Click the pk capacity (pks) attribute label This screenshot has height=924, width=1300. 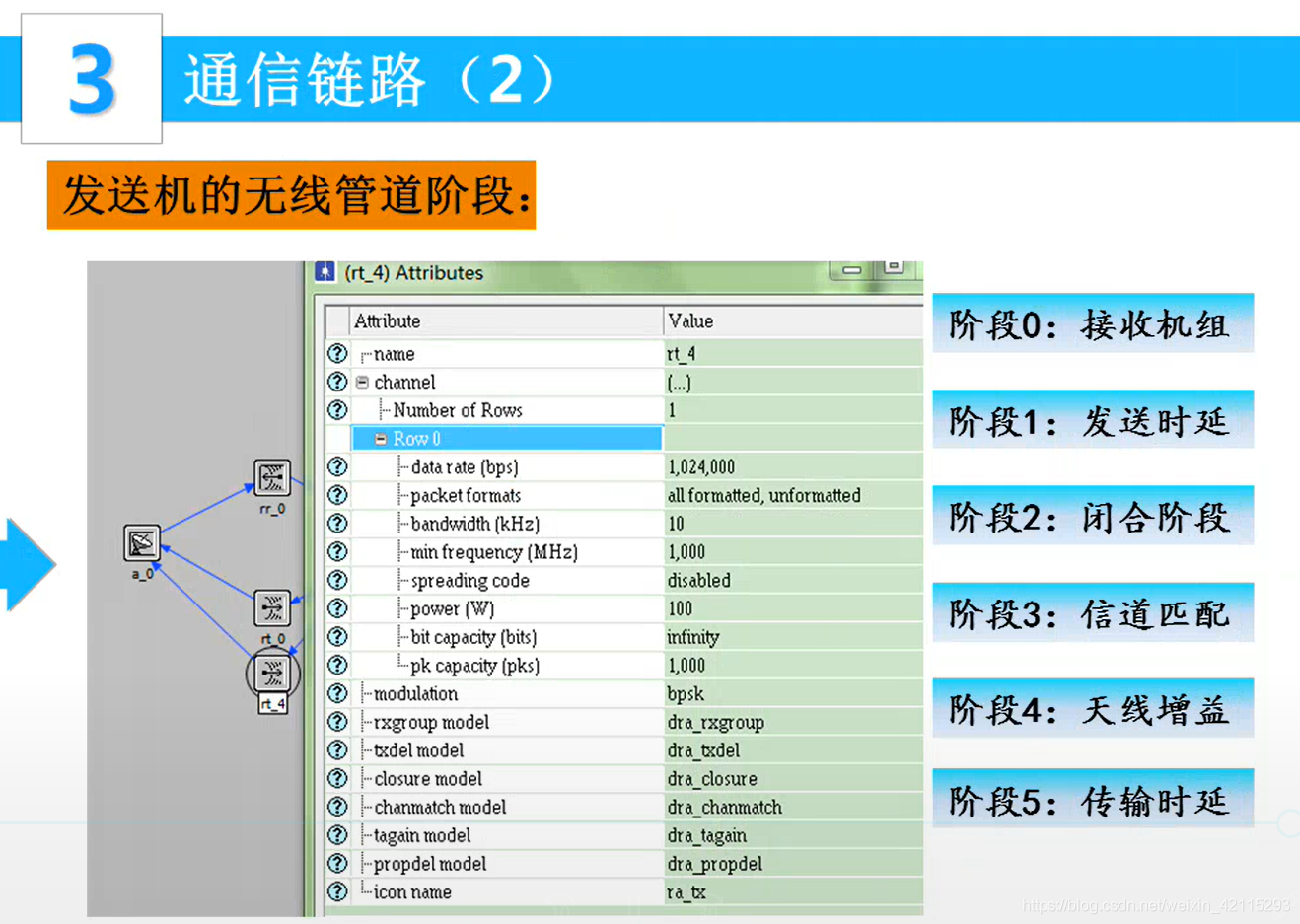coord(474,666)
